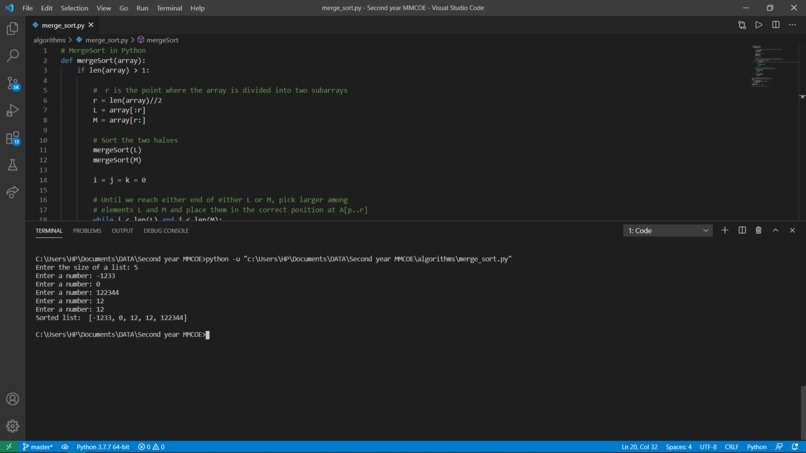Change indentation via Spaces: 4
This screenshot has width=806, height=453.
click(679, 447)
